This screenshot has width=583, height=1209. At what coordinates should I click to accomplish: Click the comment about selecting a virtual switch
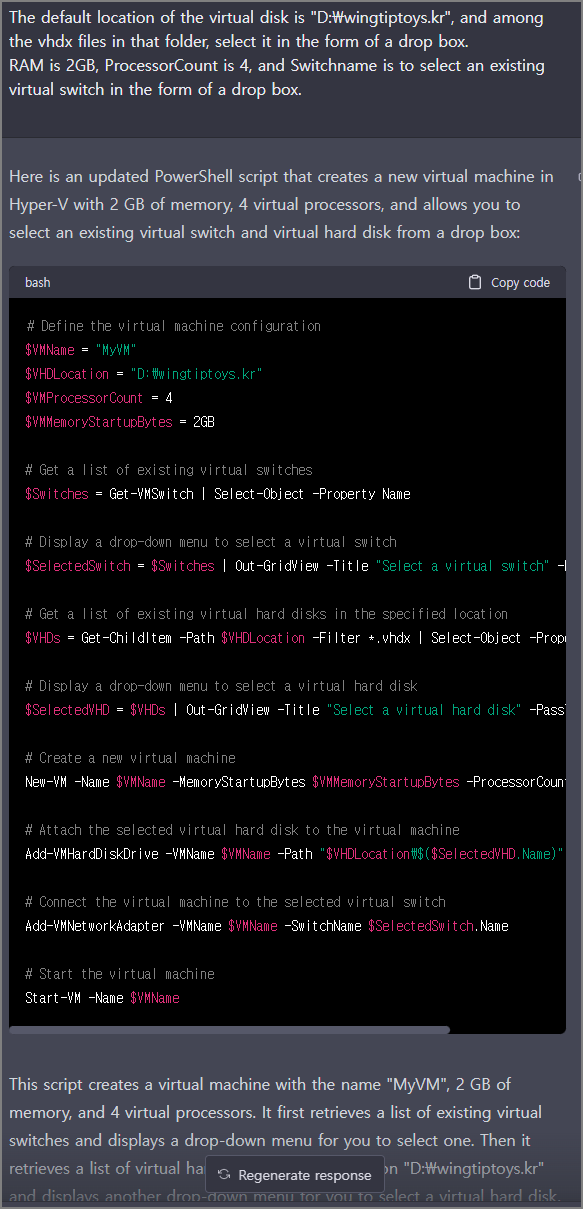(211, 542)
